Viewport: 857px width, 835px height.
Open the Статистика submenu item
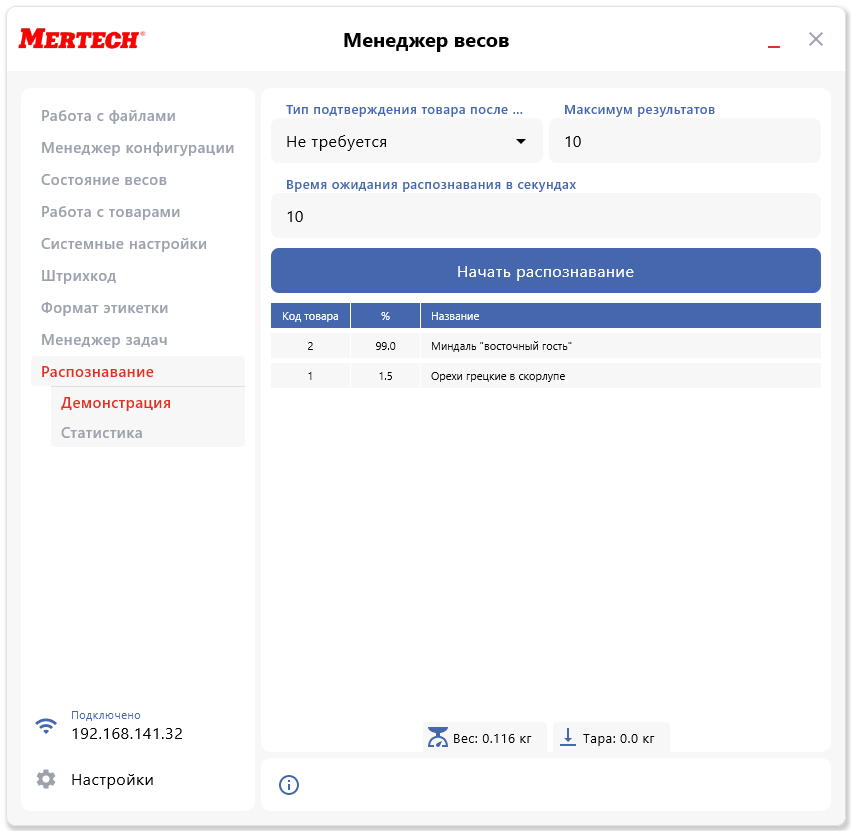(x=102, y=433)
